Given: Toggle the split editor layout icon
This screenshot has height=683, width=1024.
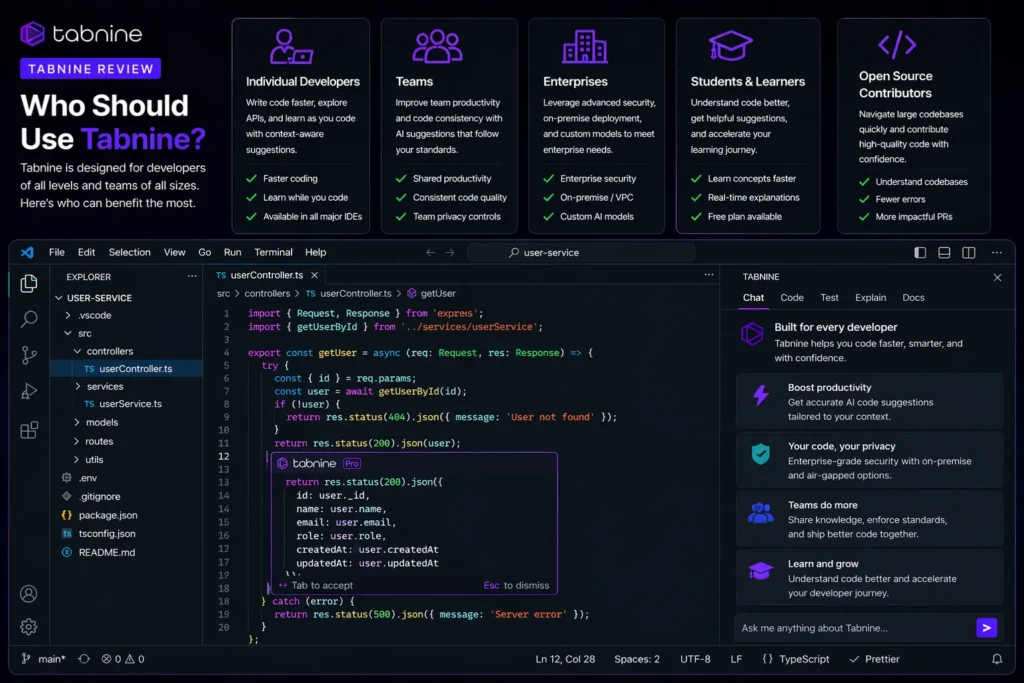Looking at the screenshot, I should click(969, 253).
